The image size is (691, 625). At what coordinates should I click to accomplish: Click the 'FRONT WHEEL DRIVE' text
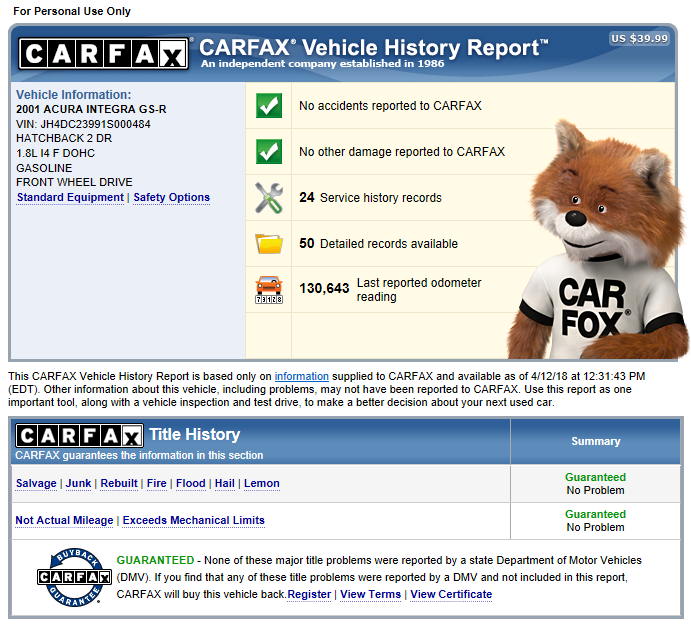coord(74,182)
